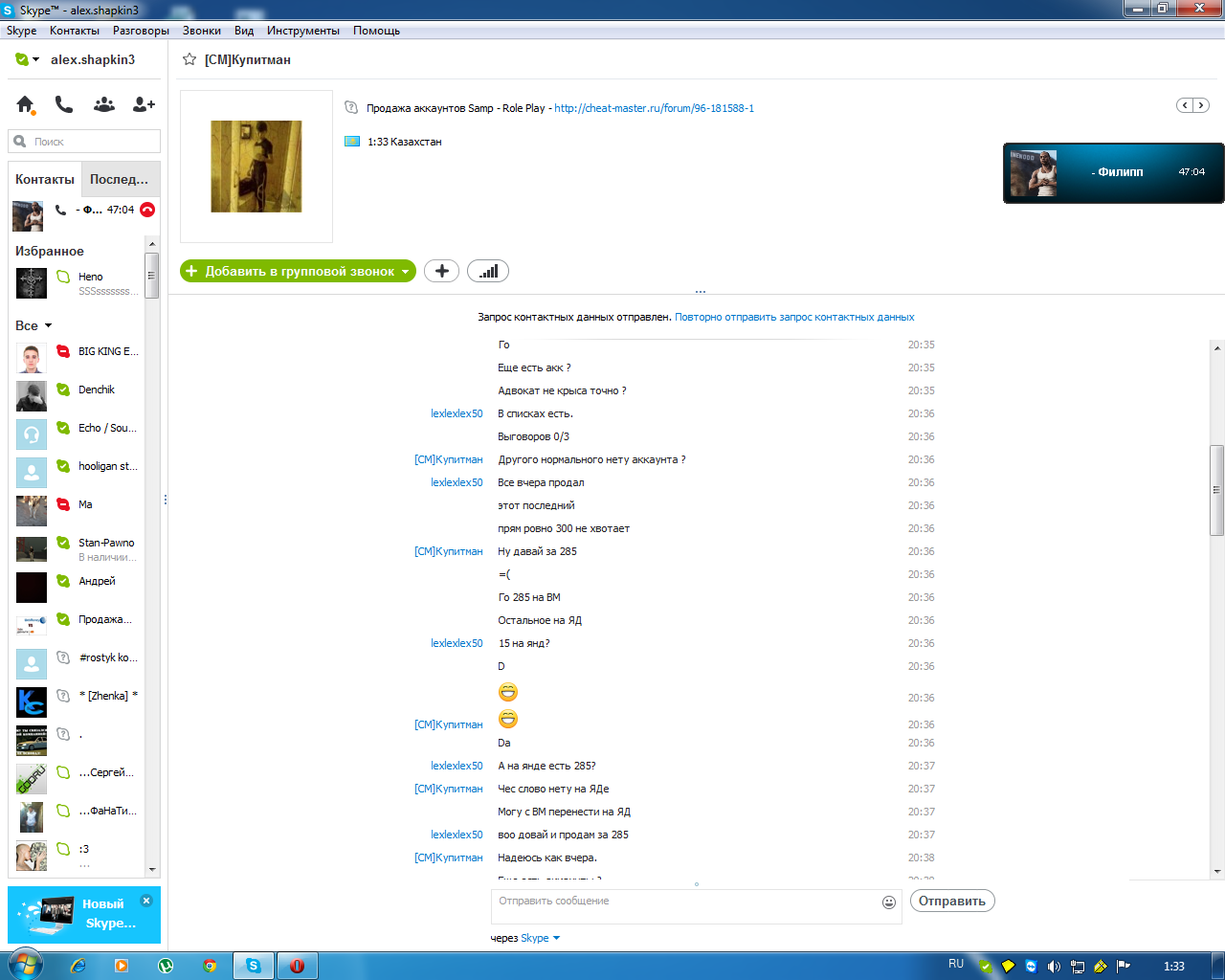This screenshot has width=1225, height=980.
Task: Open the Инструменты menu
Action: pyautogui.click(x=303, y=31)
